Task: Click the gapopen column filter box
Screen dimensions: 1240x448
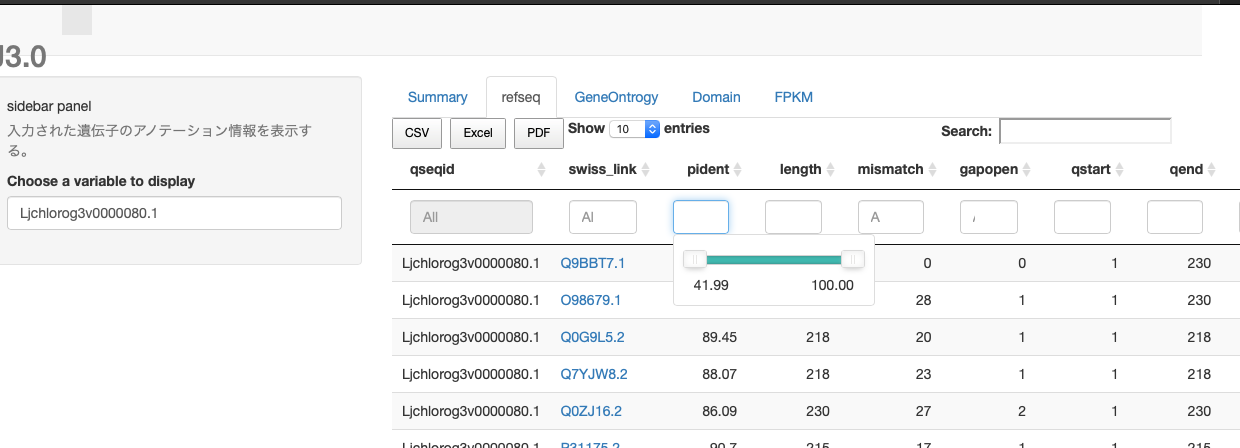Action: [989, 217]
